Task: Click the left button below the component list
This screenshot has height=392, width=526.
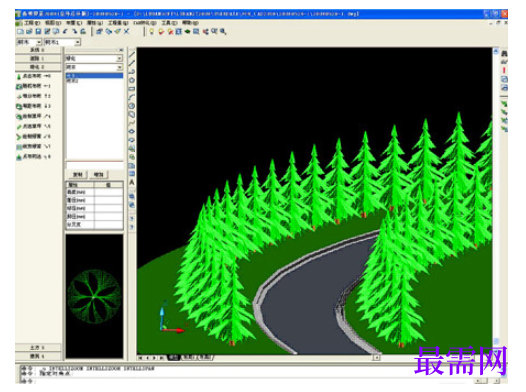Action: 78,175
